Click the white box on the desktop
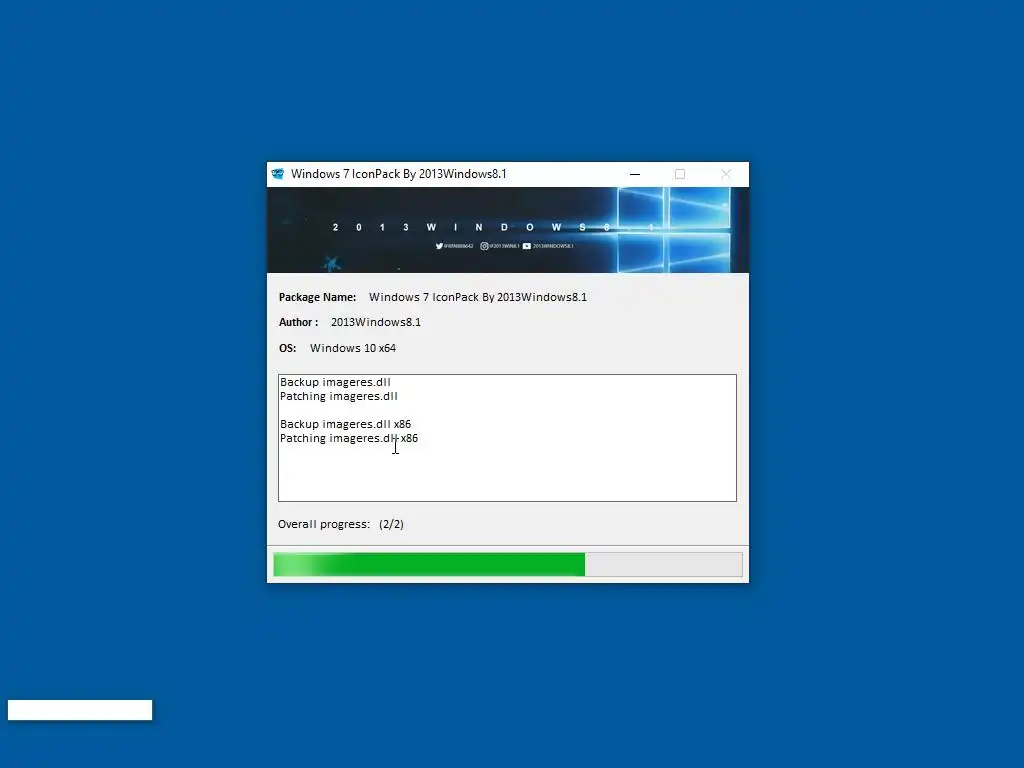 click(80, 710)
